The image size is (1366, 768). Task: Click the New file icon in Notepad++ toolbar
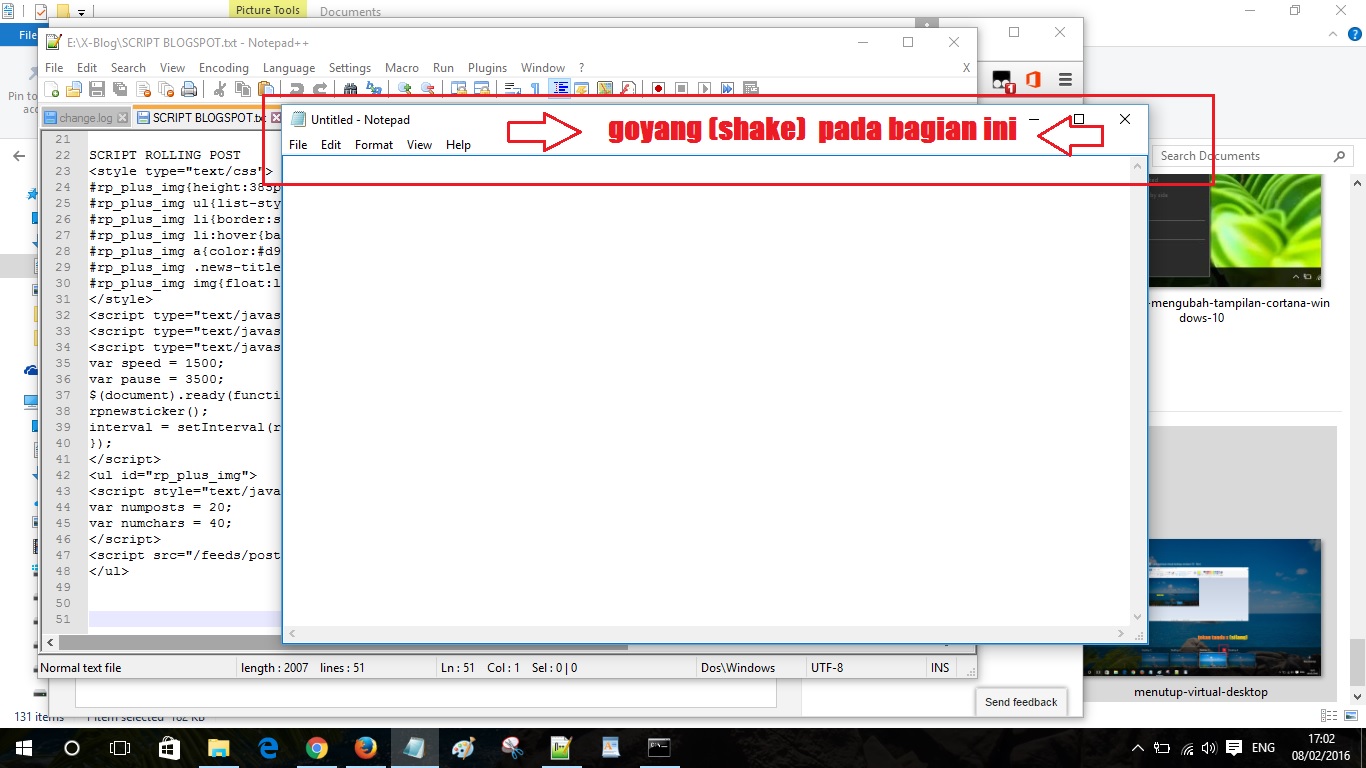point(51,89)
